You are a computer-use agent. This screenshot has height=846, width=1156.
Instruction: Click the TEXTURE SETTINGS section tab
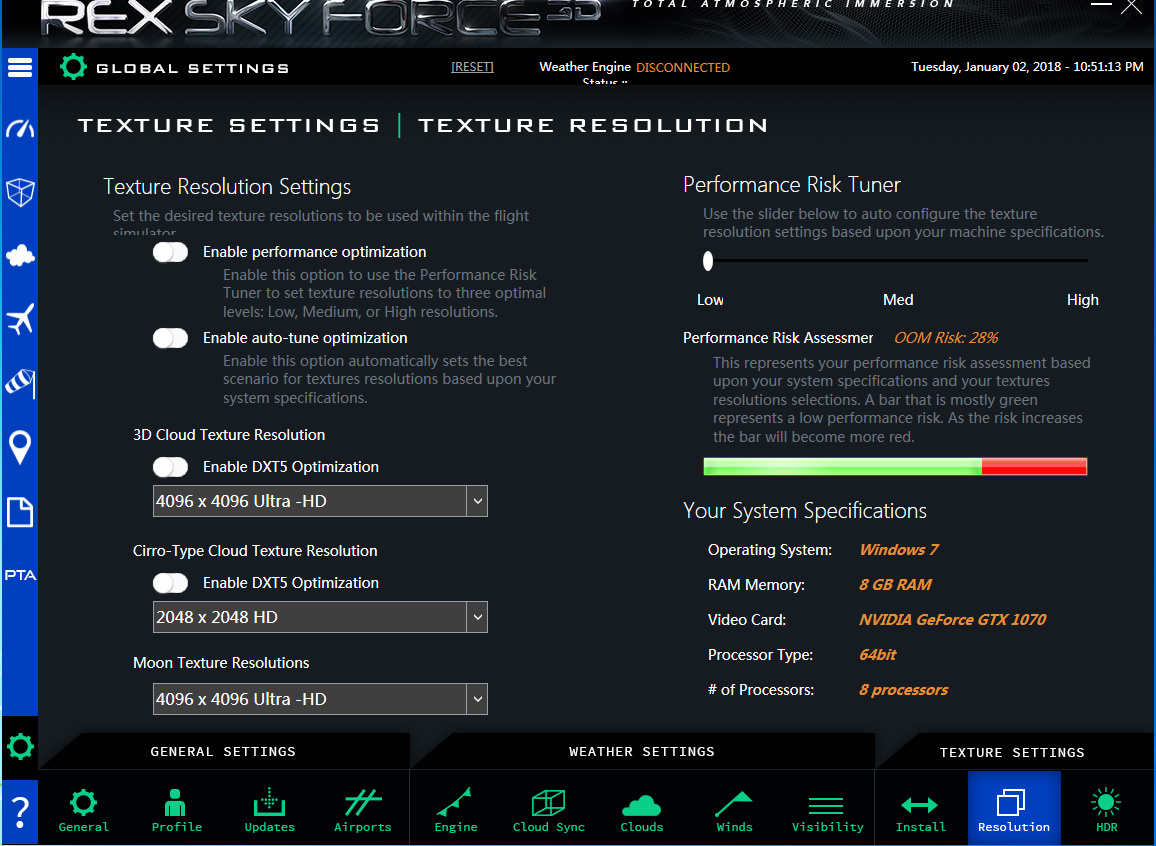click(1012, 752)
